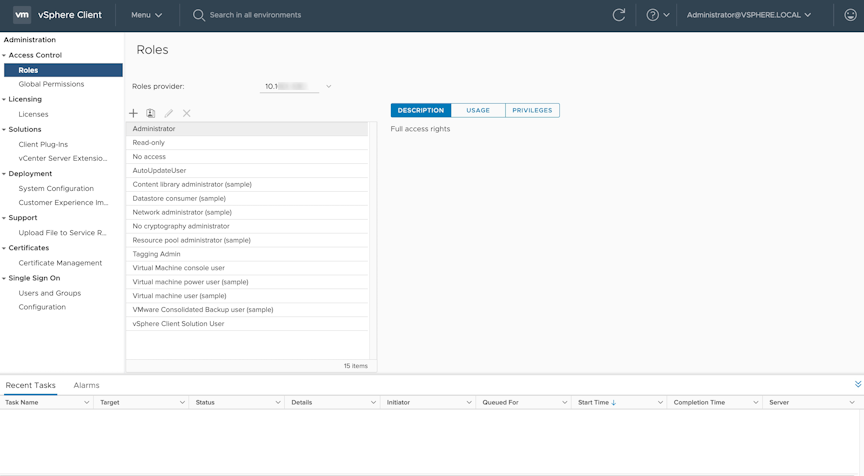Viewport: 864px width, 476px height.
Task: Delete role X icon
Action: tap(187, 113)
